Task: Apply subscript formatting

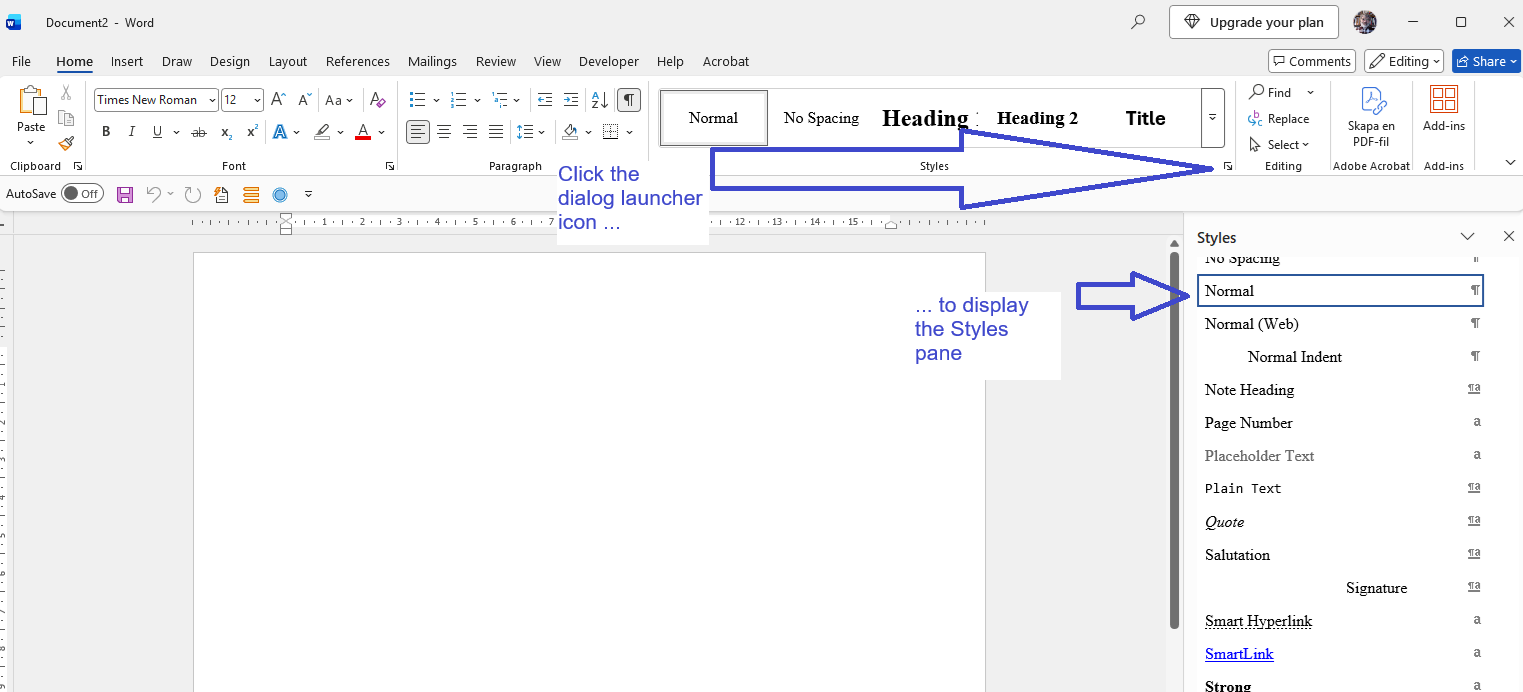Action: click(226, 132)
